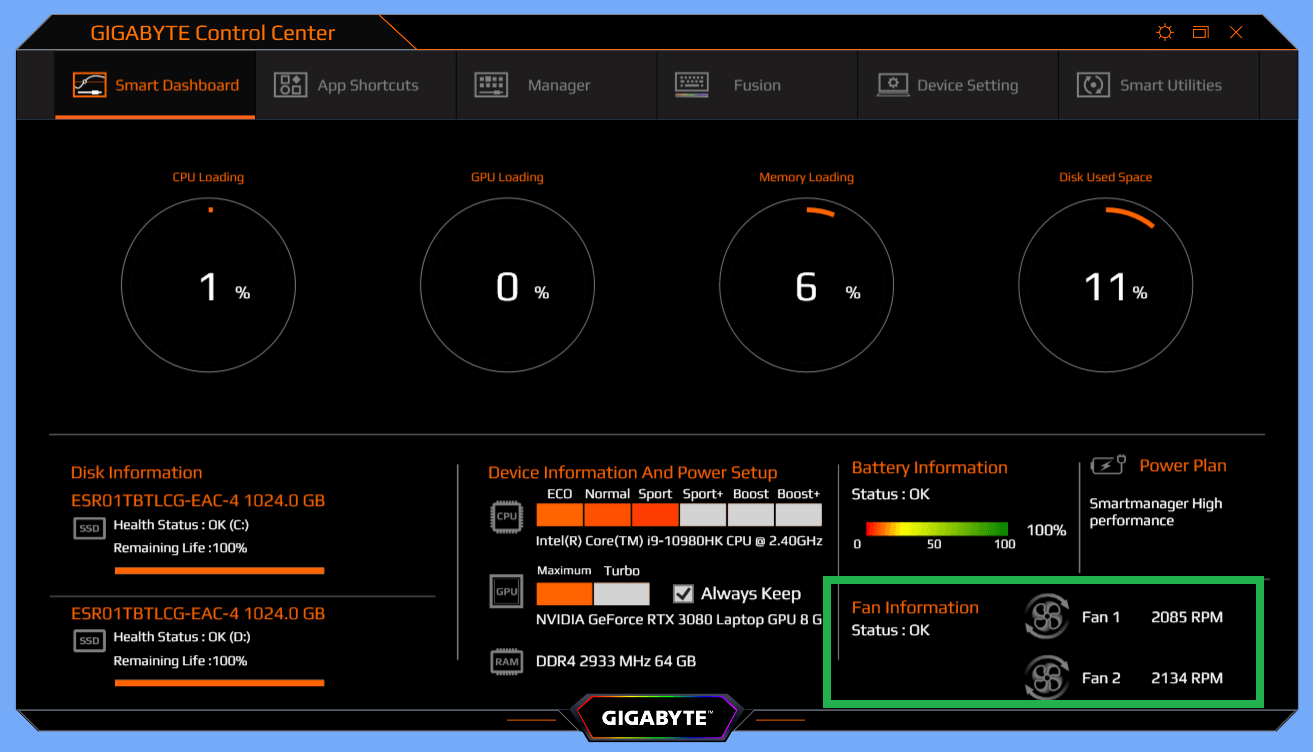Screen dimensions: 1313x752
Task: Click the Fan 1 icon
Action: pyautogui.click(x=1047, y=616)
